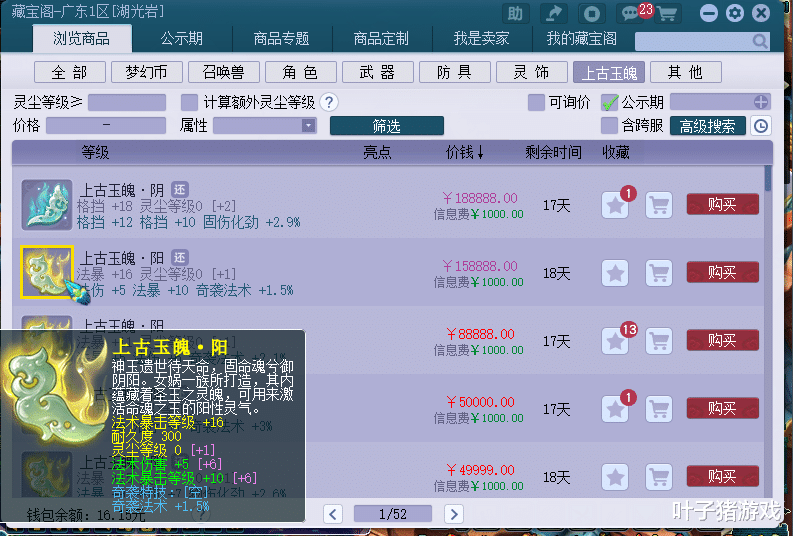
Task: Open the settings gear icon
Action: 735,13
